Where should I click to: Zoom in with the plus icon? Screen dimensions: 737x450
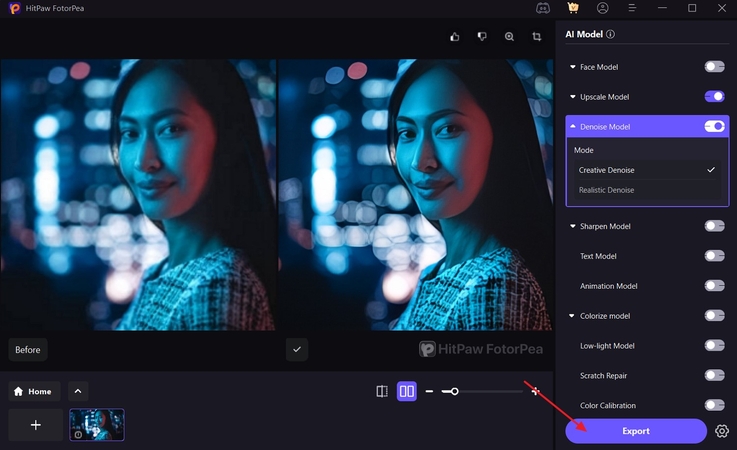click(535, 391)
